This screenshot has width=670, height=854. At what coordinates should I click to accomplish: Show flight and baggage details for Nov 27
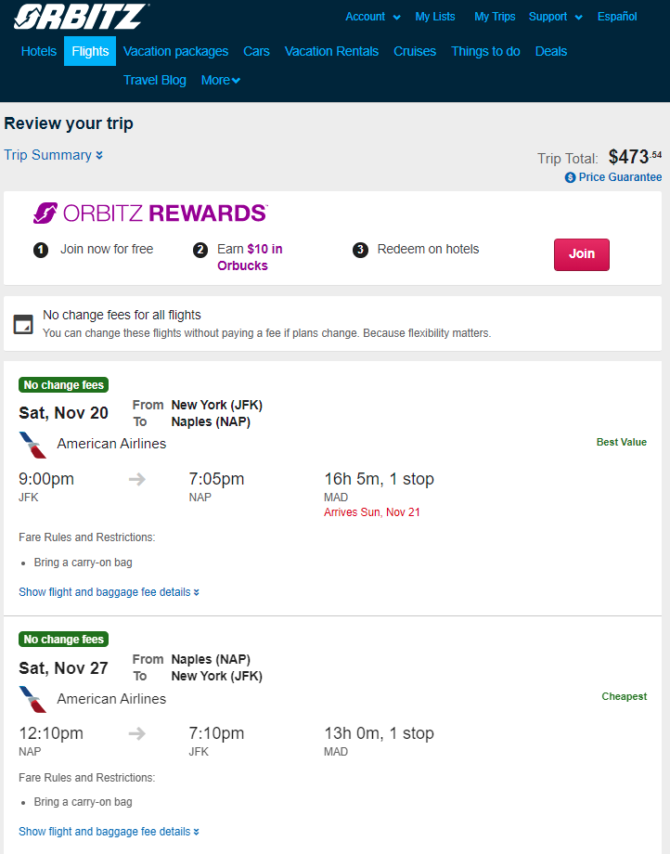(109, 832)
